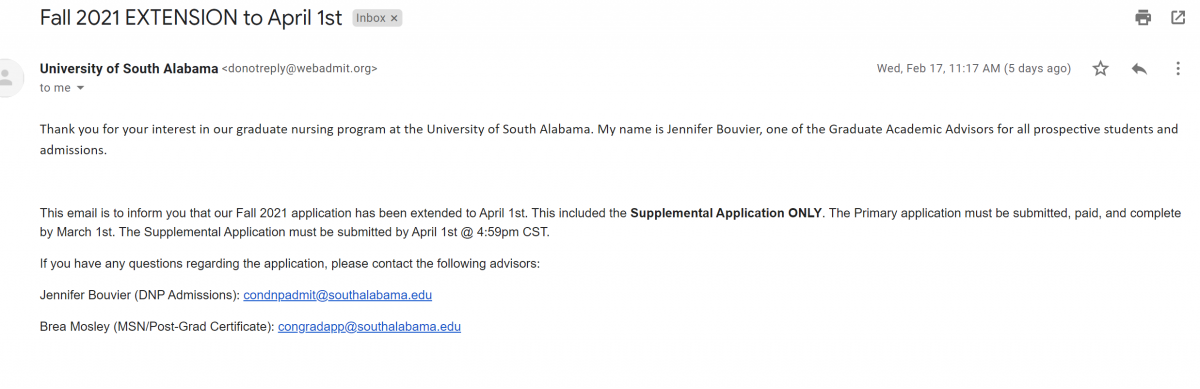Expand recipient details arrow next to "to me"
Viewport: 1200px width, 389px height.
pos(81,88)
